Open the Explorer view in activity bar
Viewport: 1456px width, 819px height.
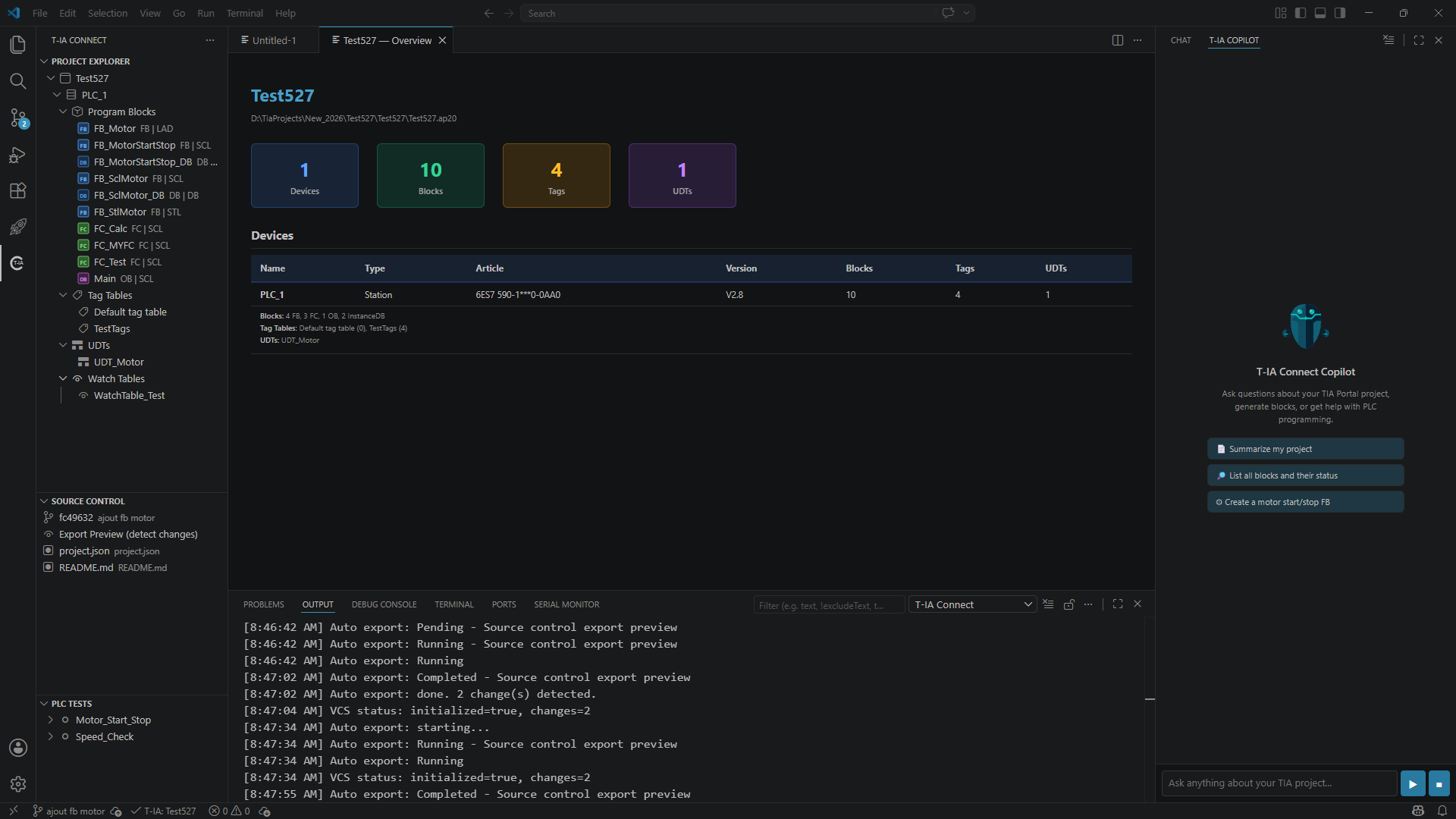(17, 45)
